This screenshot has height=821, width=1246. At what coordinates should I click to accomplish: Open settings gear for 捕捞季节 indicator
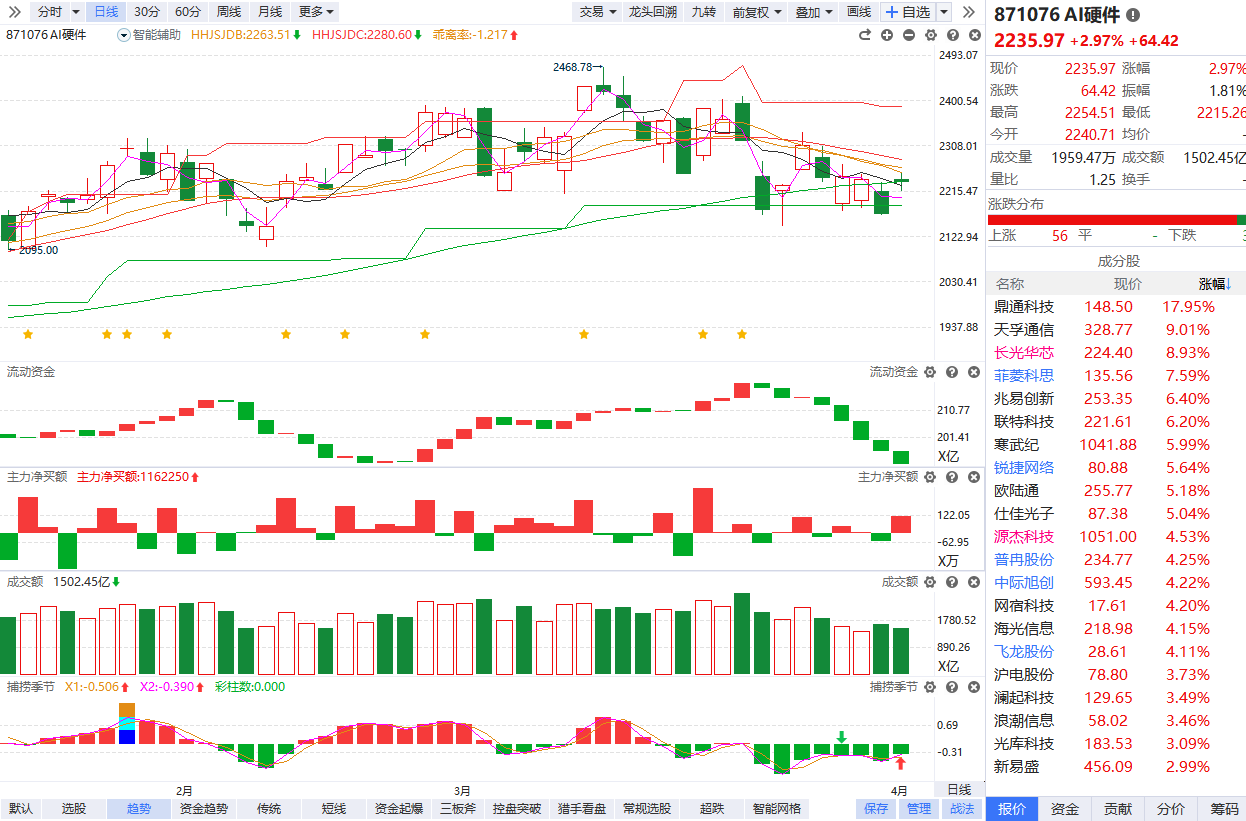[x=929, y=687]
